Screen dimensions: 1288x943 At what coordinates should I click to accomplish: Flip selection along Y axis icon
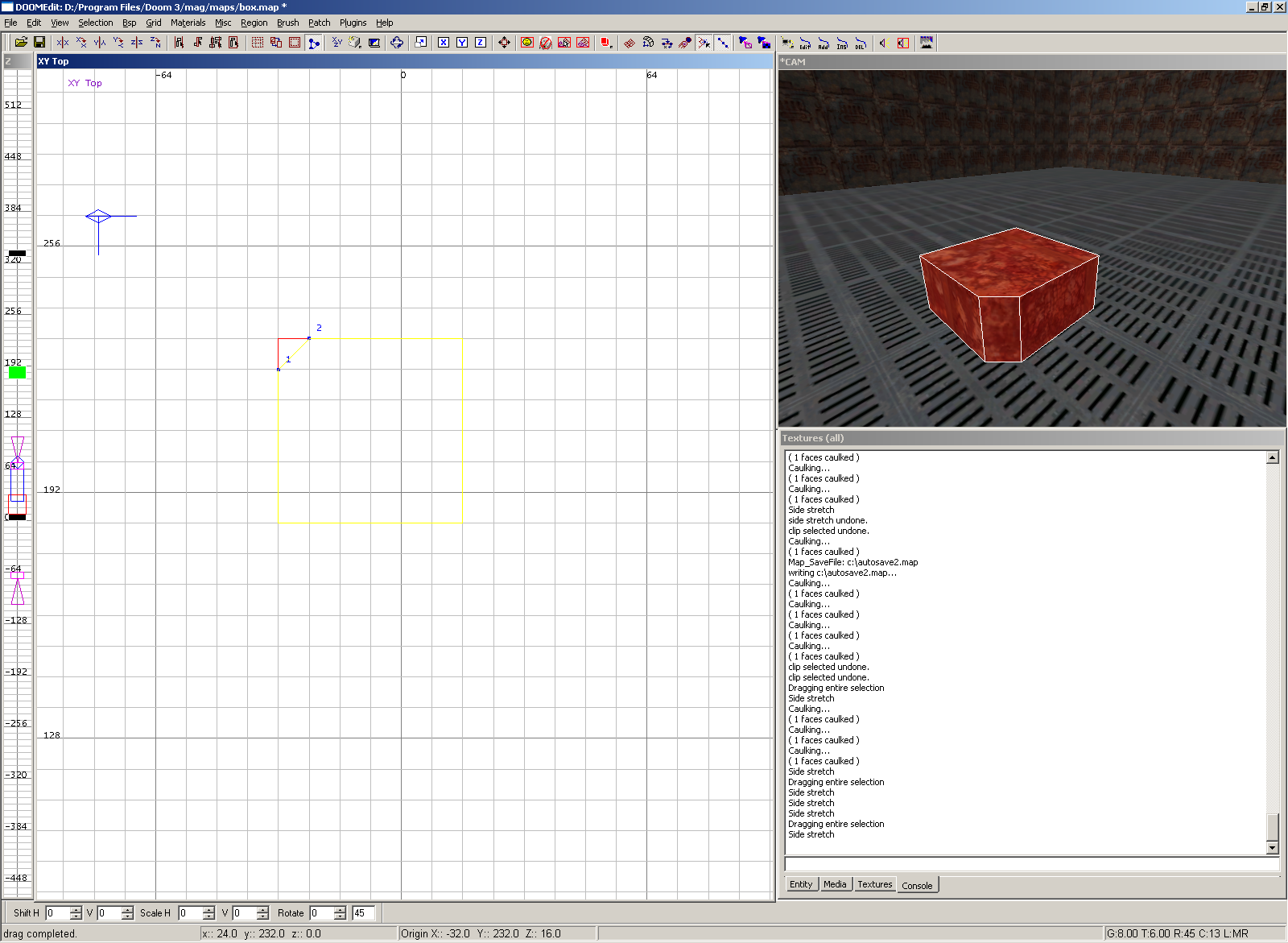coord(100,43)
